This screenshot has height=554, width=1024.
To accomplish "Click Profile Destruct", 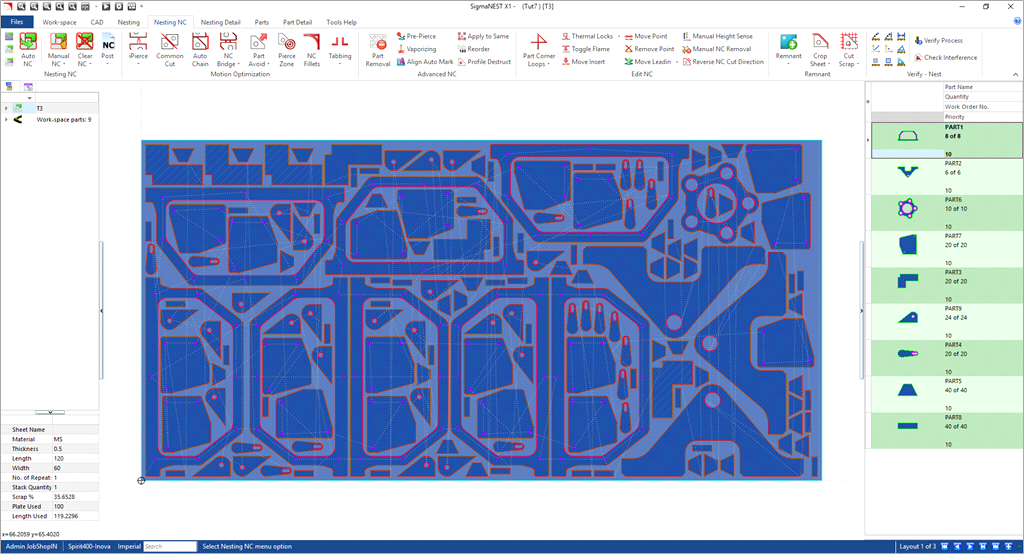I will pos(484,61).
